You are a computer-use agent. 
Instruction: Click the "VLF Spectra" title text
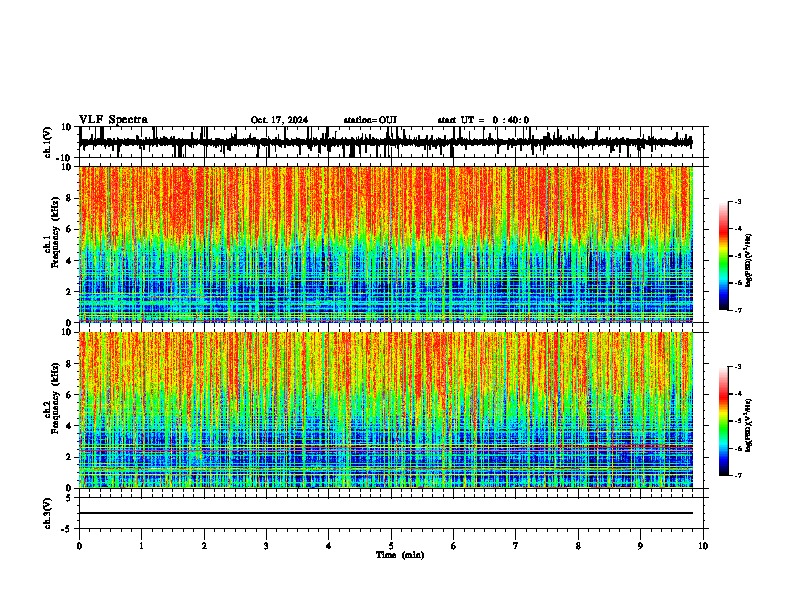(x=113, y=120)
